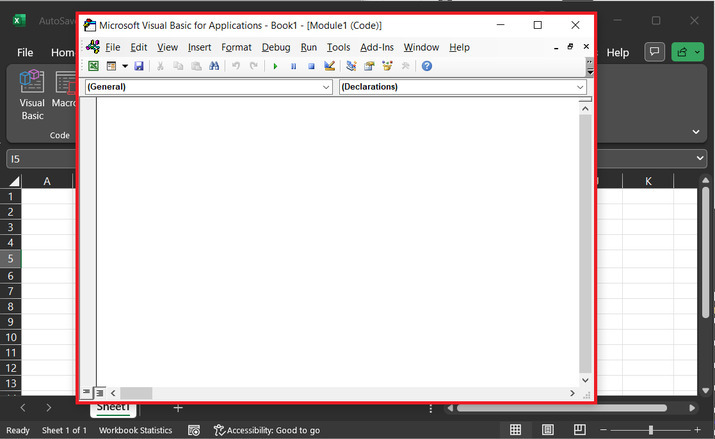
Task: Click the View Microsoft Excel icon
Action: tap(93, 66)
